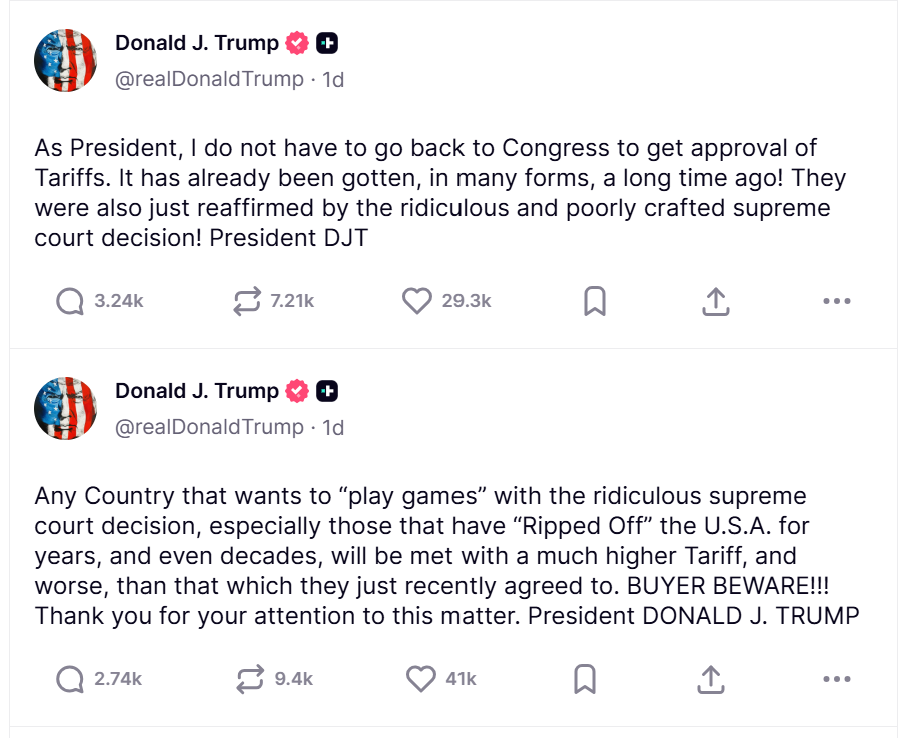Viewport: 916px width, 738px height.
Task: Share the Congress tariffs approval post
Action: pyautogui.click(x=715, y=301)
